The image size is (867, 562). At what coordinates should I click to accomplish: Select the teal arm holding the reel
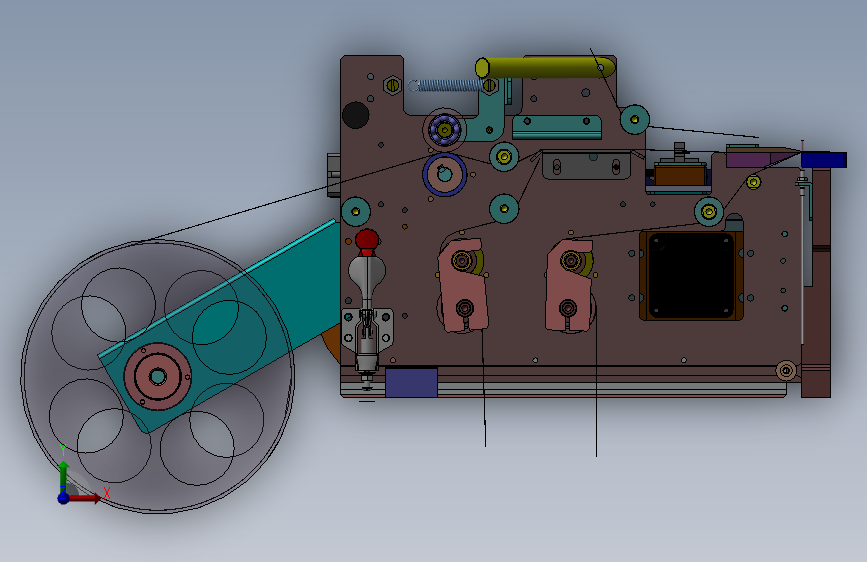click(221, 324)
